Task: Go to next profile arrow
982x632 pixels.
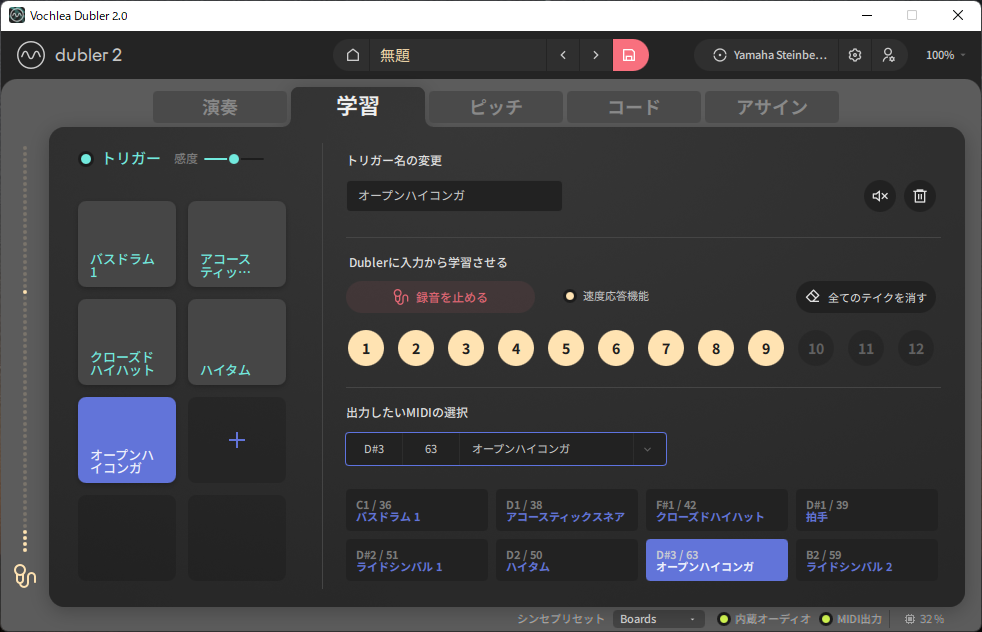Action: [596, 55]
